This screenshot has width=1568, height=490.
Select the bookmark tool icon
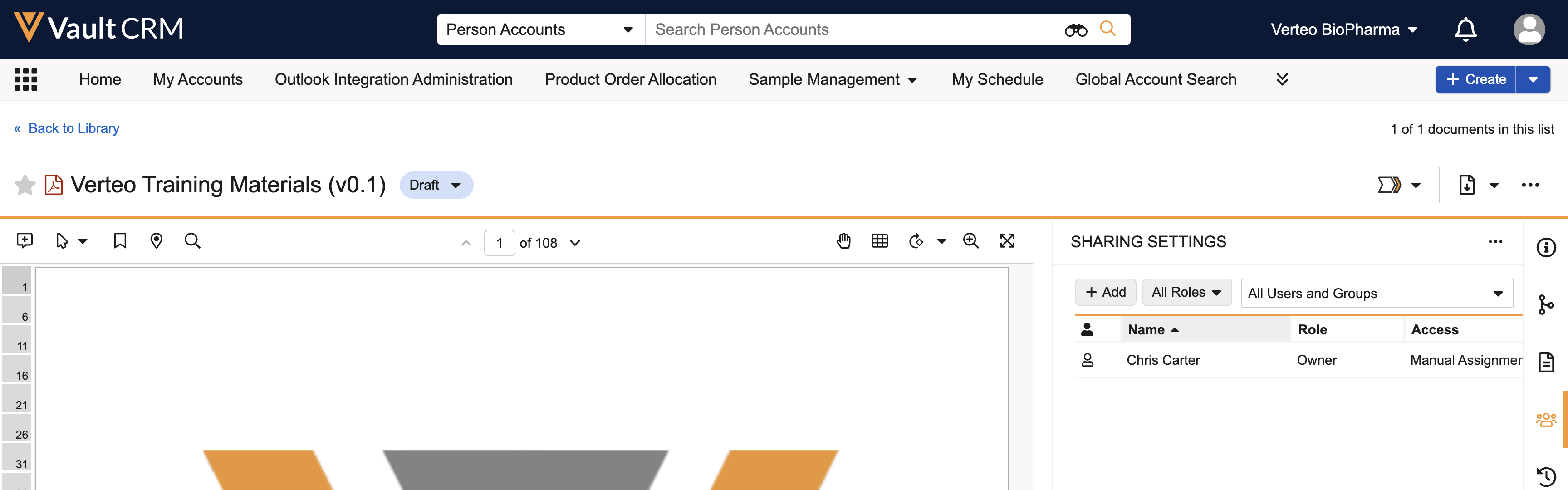(120, 241)
